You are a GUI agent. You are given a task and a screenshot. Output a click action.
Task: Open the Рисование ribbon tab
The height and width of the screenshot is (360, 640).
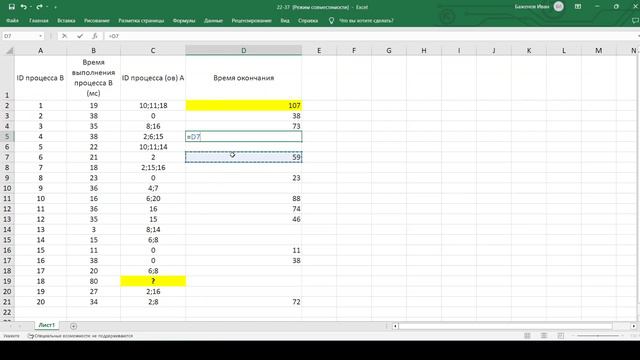coord(97,20)
